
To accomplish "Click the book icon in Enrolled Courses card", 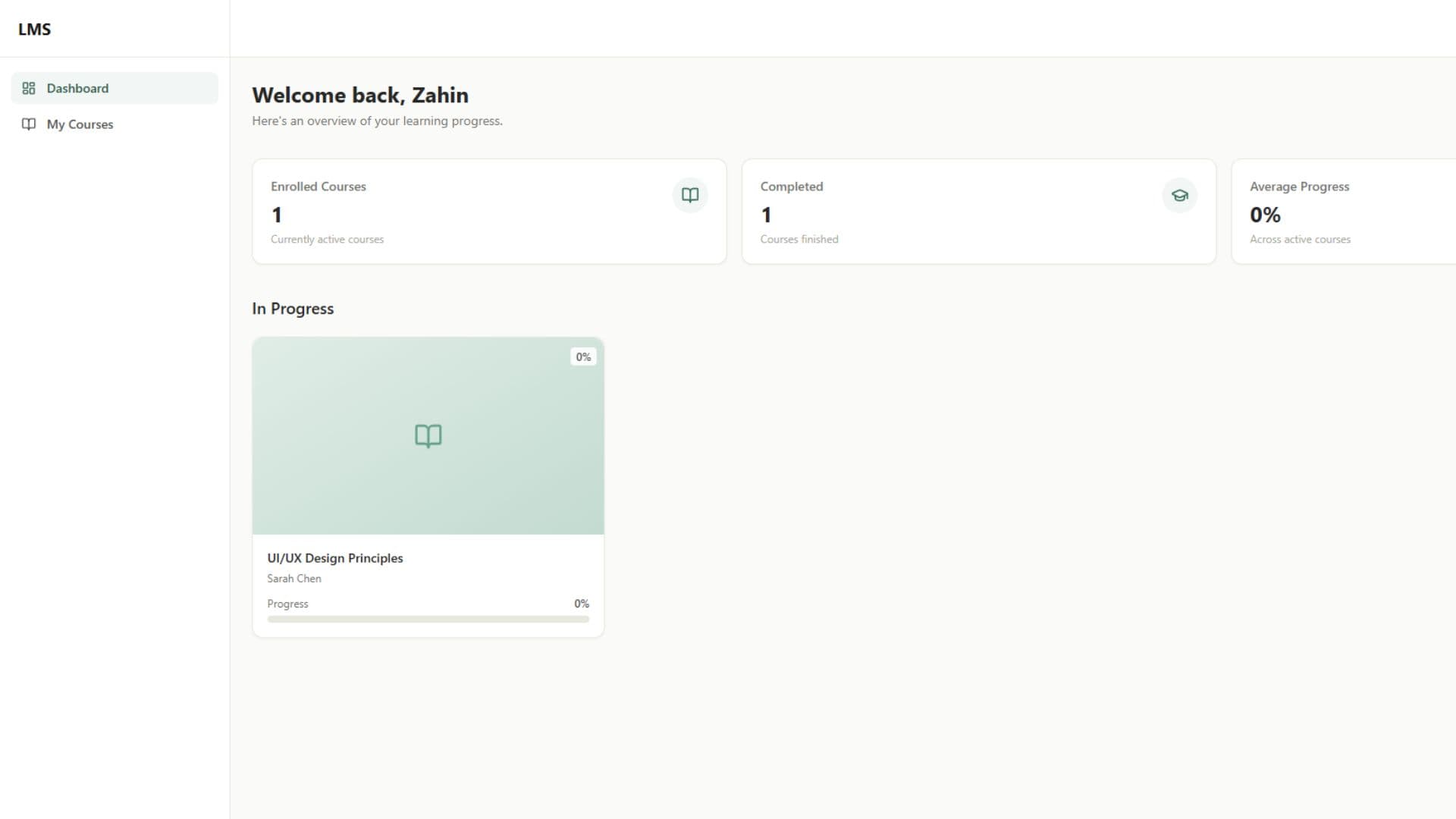I will [x=690, y=195].
